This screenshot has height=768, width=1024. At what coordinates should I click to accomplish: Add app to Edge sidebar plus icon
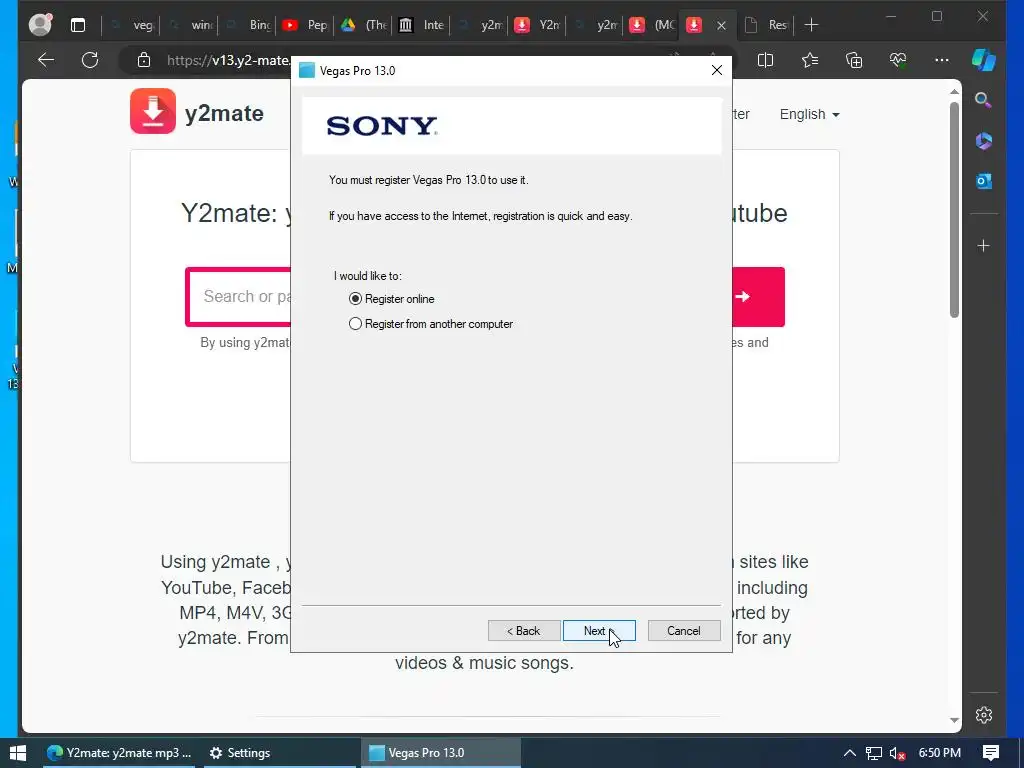coord(984,246)
